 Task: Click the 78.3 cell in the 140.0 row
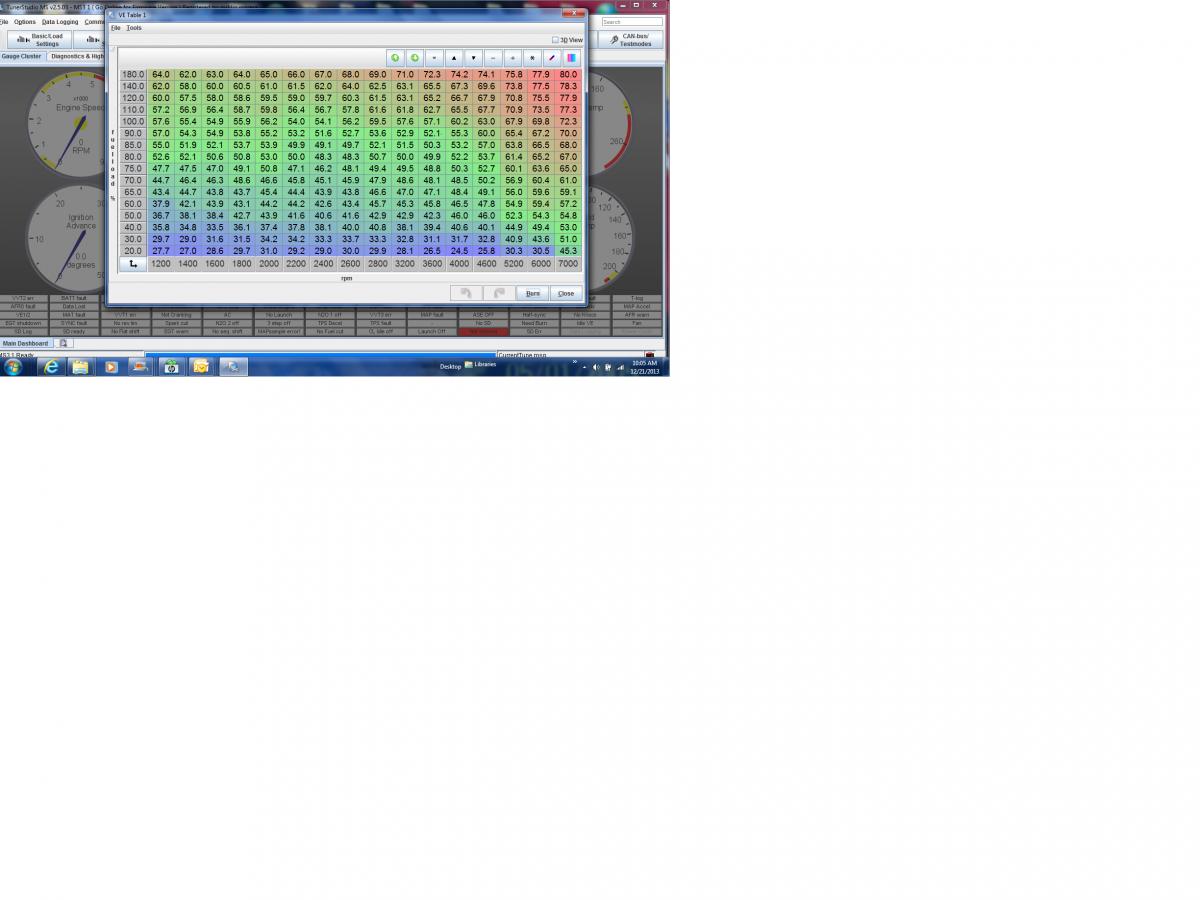[x=568, y=87]
